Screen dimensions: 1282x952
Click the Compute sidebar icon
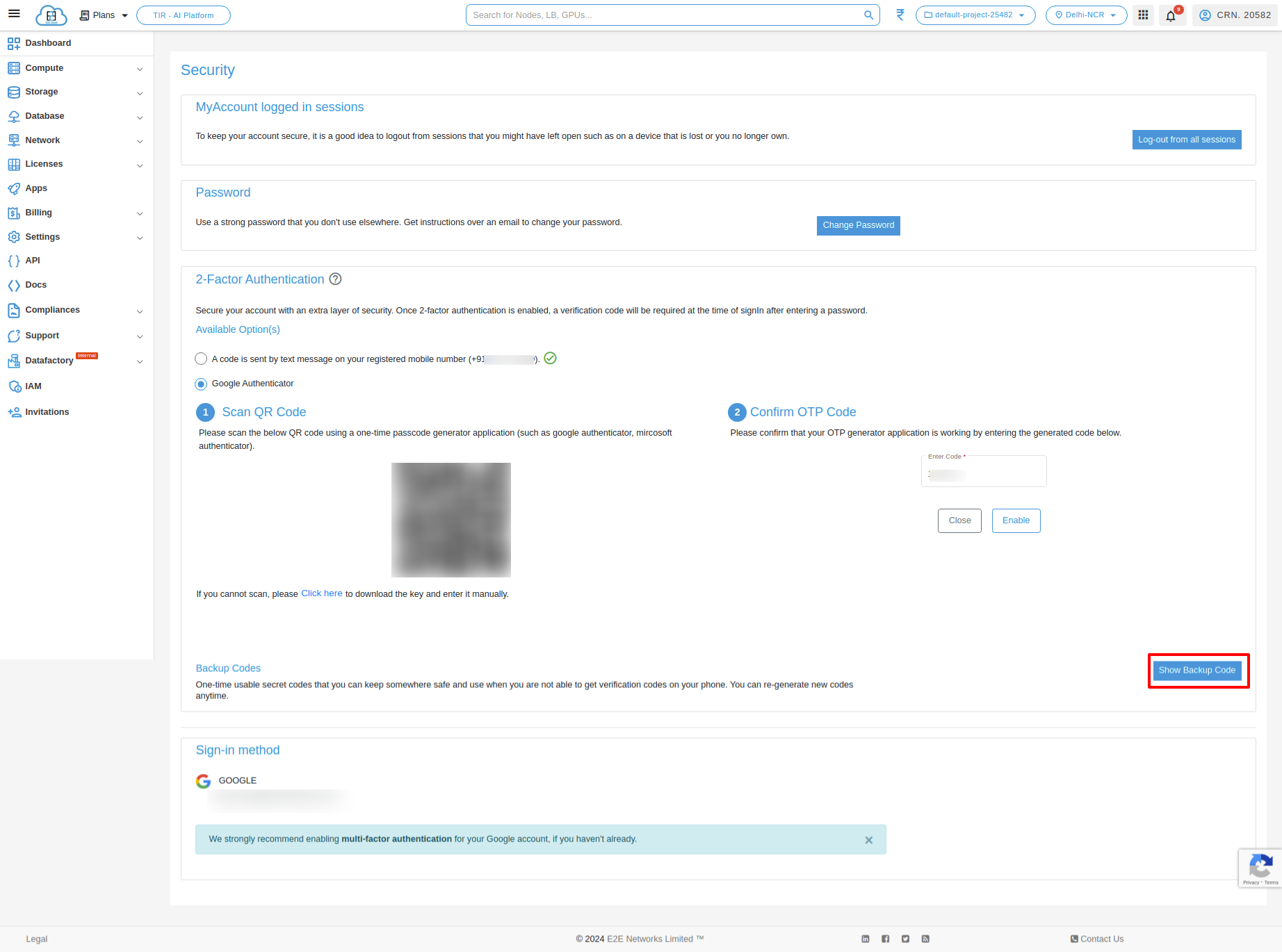14,68
